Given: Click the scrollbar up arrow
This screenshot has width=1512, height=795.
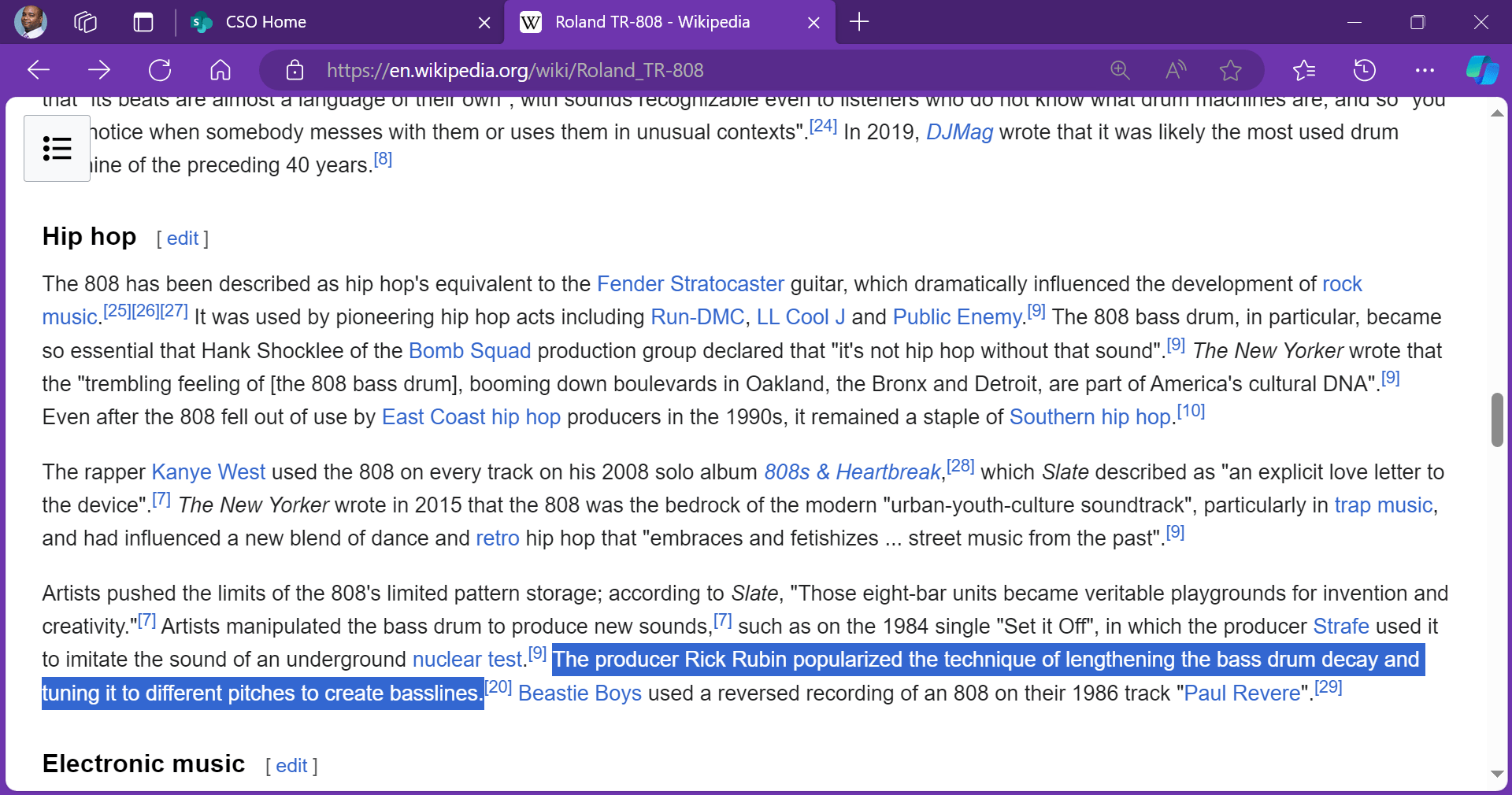Looking at the screenshot, I should click(1497, 113).
